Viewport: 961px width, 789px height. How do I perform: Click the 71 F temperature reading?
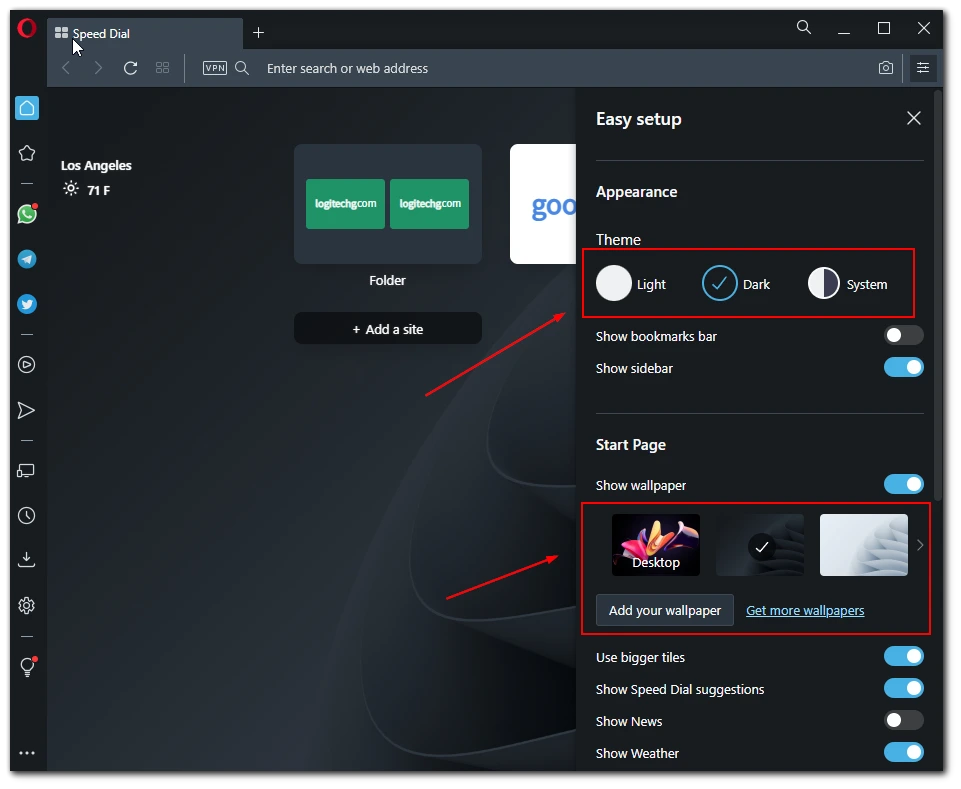point(99,191)
